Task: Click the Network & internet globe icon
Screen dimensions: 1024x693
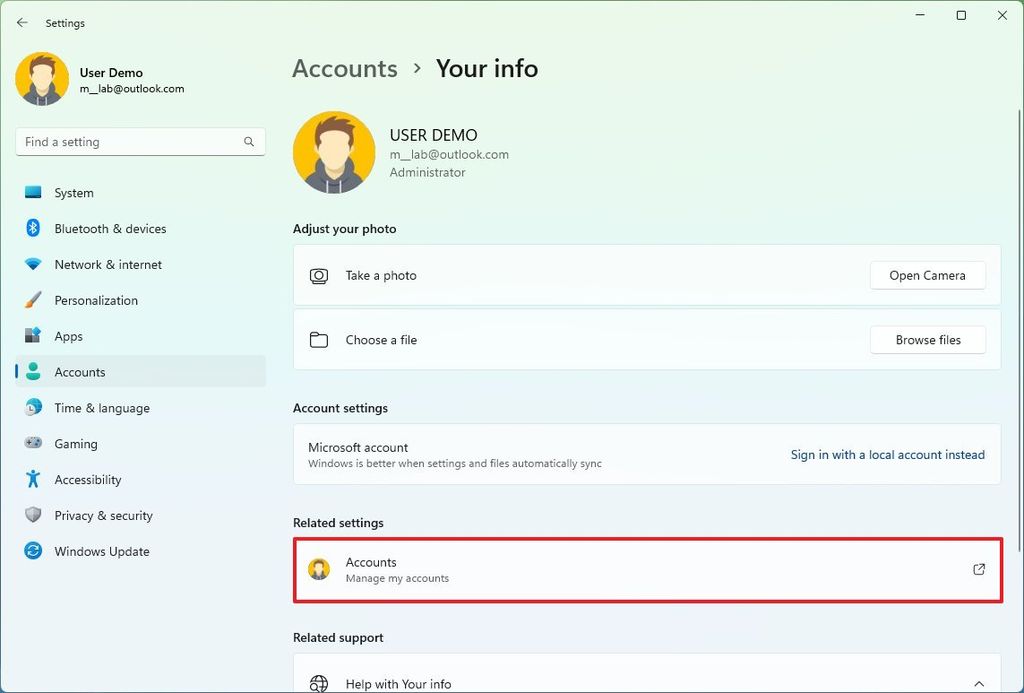Action: point(33,264)
